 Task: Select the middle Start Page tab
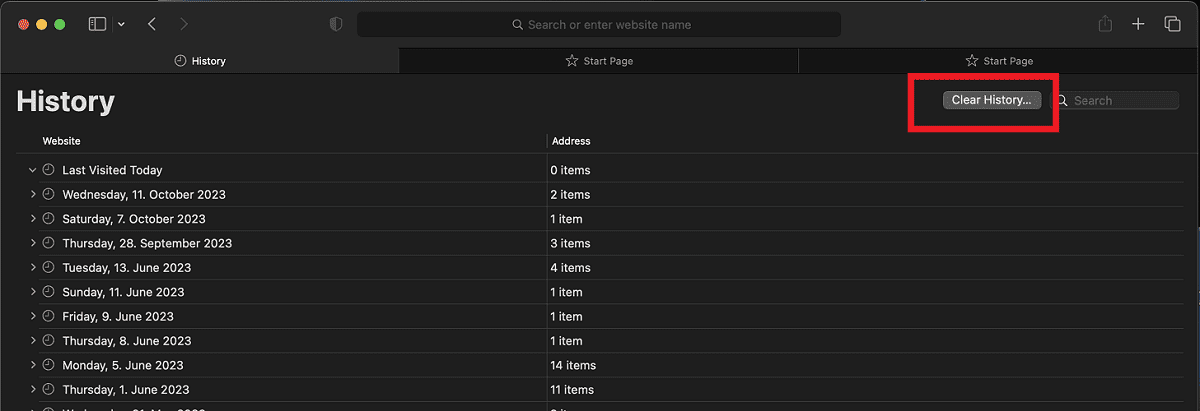(x=598, y=61)
